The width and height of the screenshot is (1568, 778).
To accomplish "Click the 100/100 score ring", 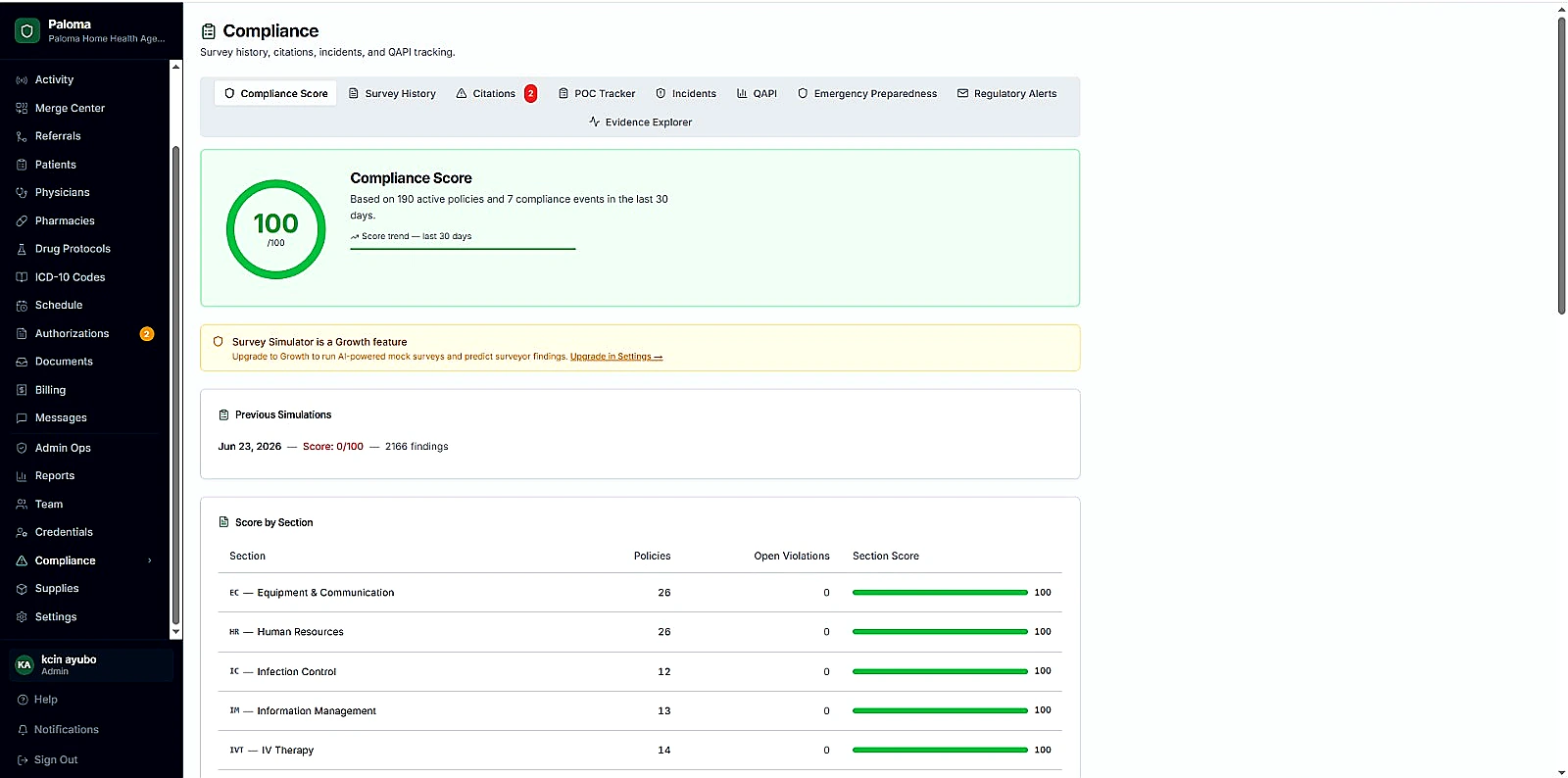I will click(x=276, y=229).
